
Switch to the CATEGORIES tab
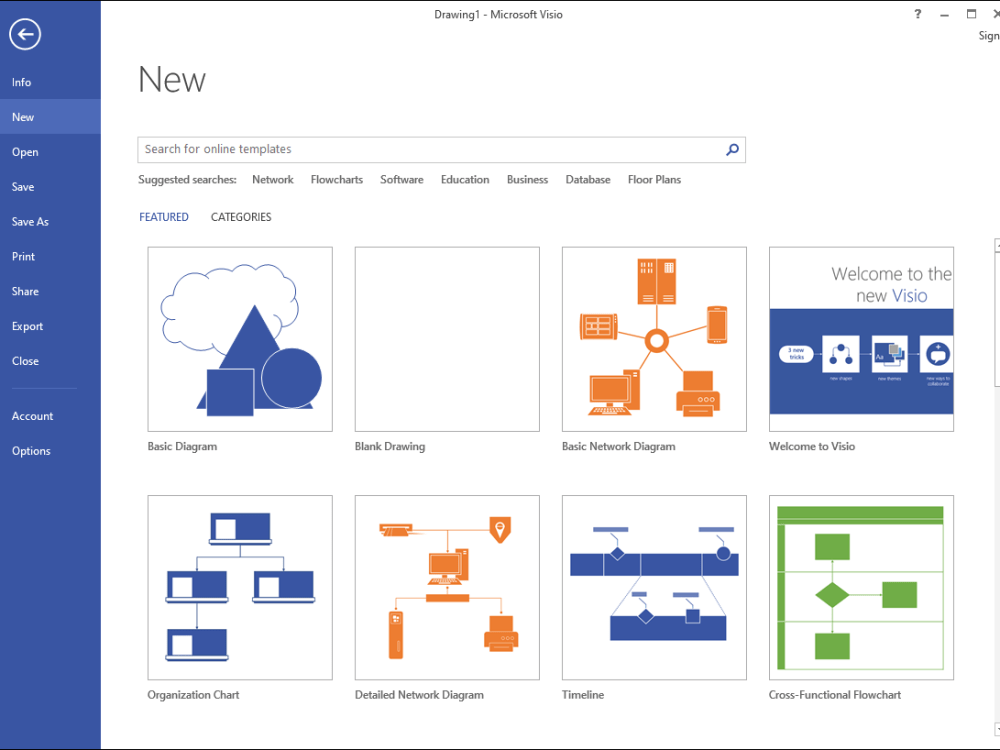click(241, 217)
